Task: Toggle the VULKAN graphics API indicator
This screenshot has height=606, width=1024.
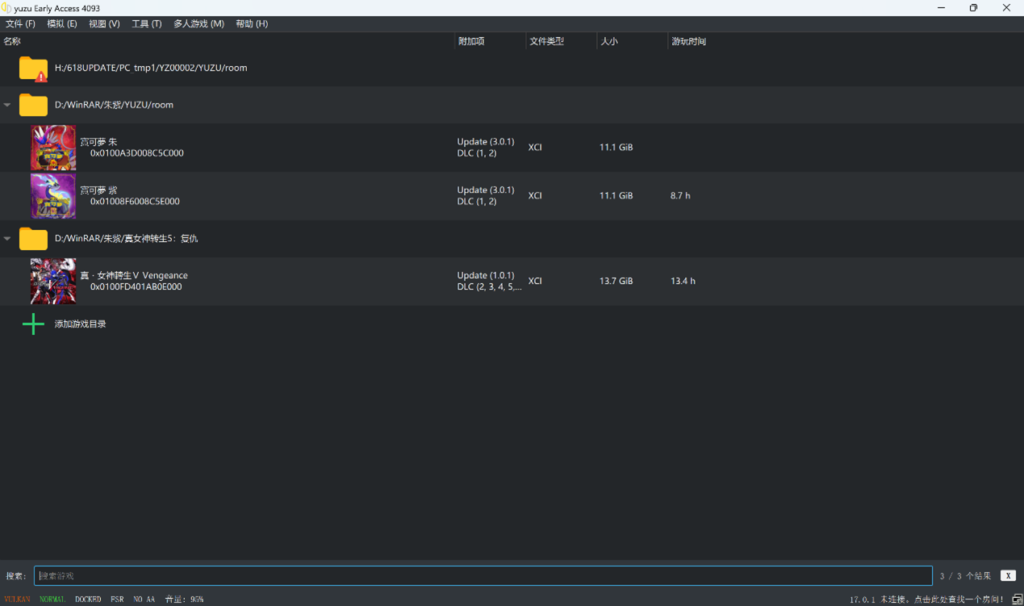Action: click(x=17, y=599)
